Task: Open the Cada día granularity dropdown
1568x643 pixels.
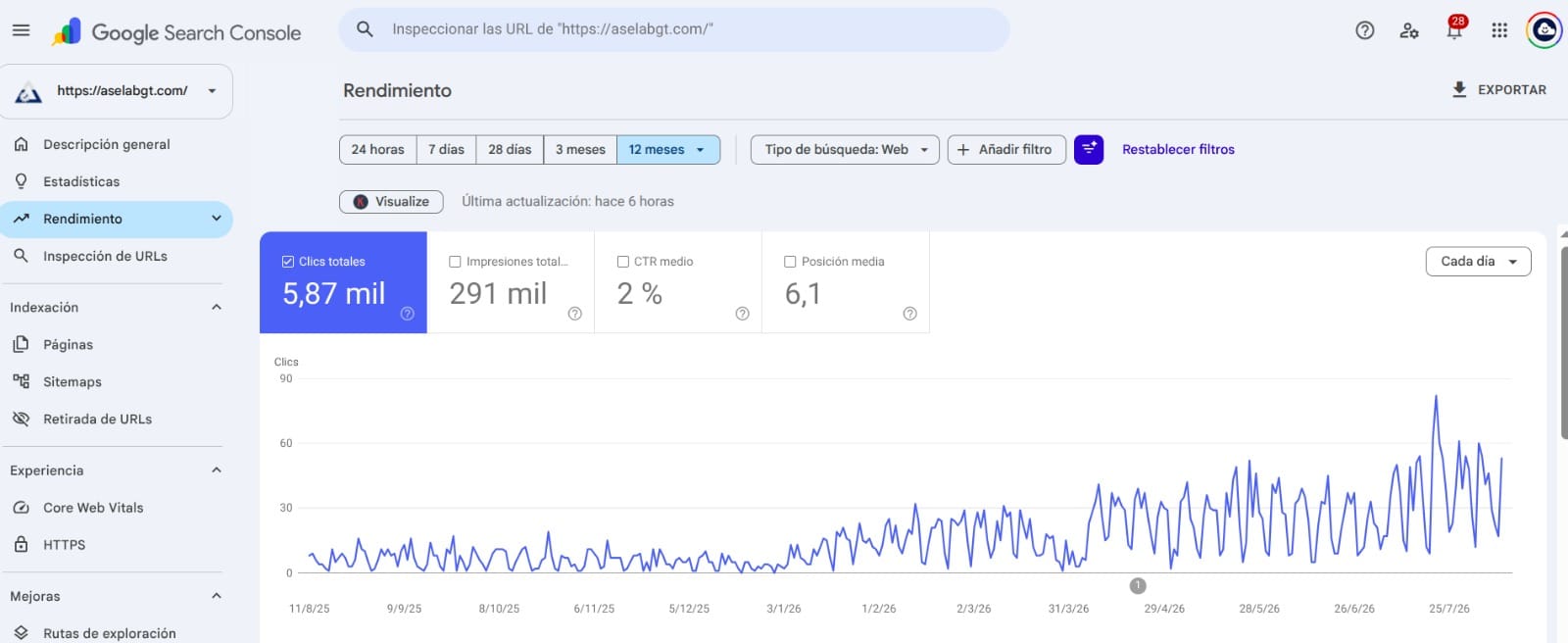Action: [x=1478, y=261]
